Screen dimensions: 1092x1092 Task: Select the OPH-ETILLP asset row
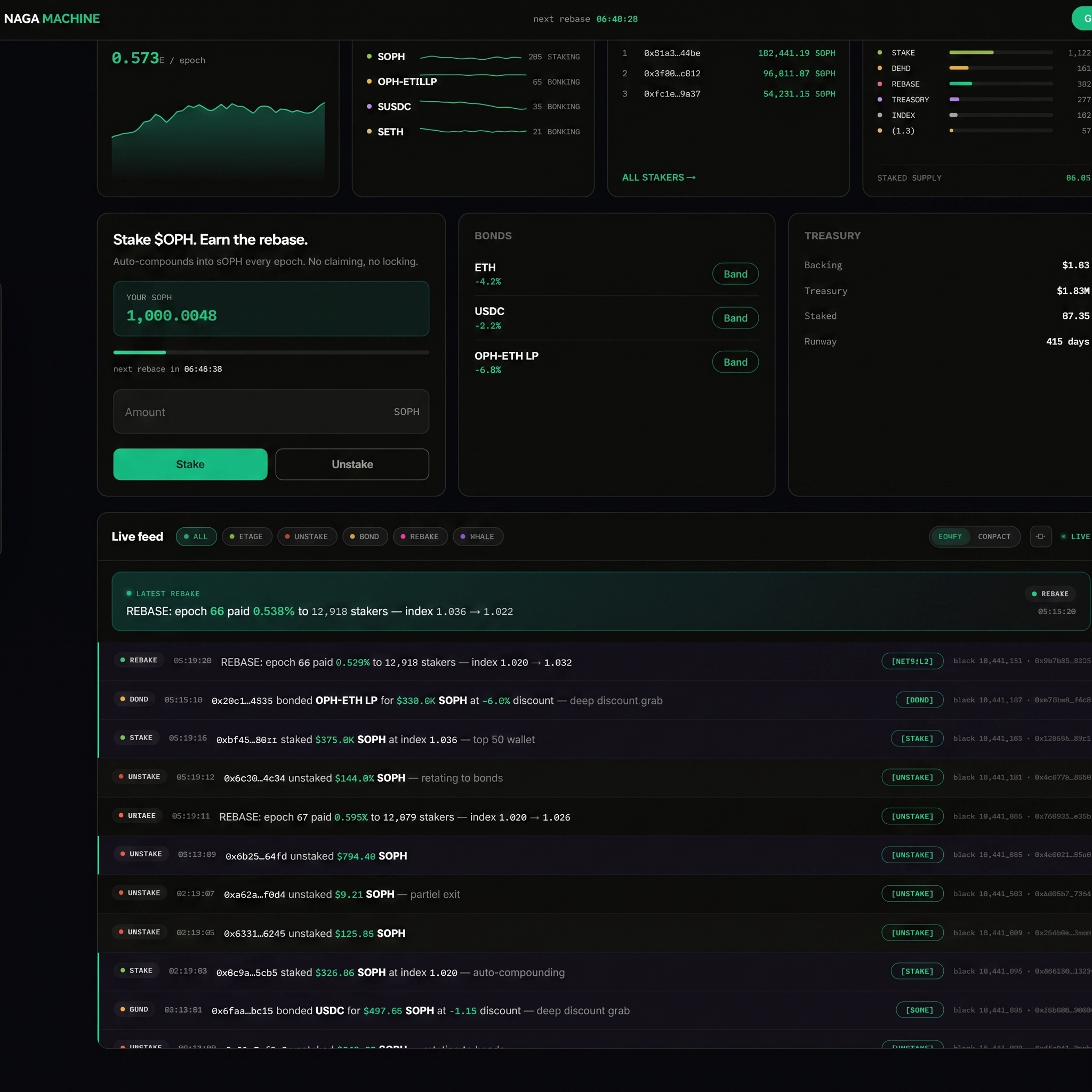(473, 82)
